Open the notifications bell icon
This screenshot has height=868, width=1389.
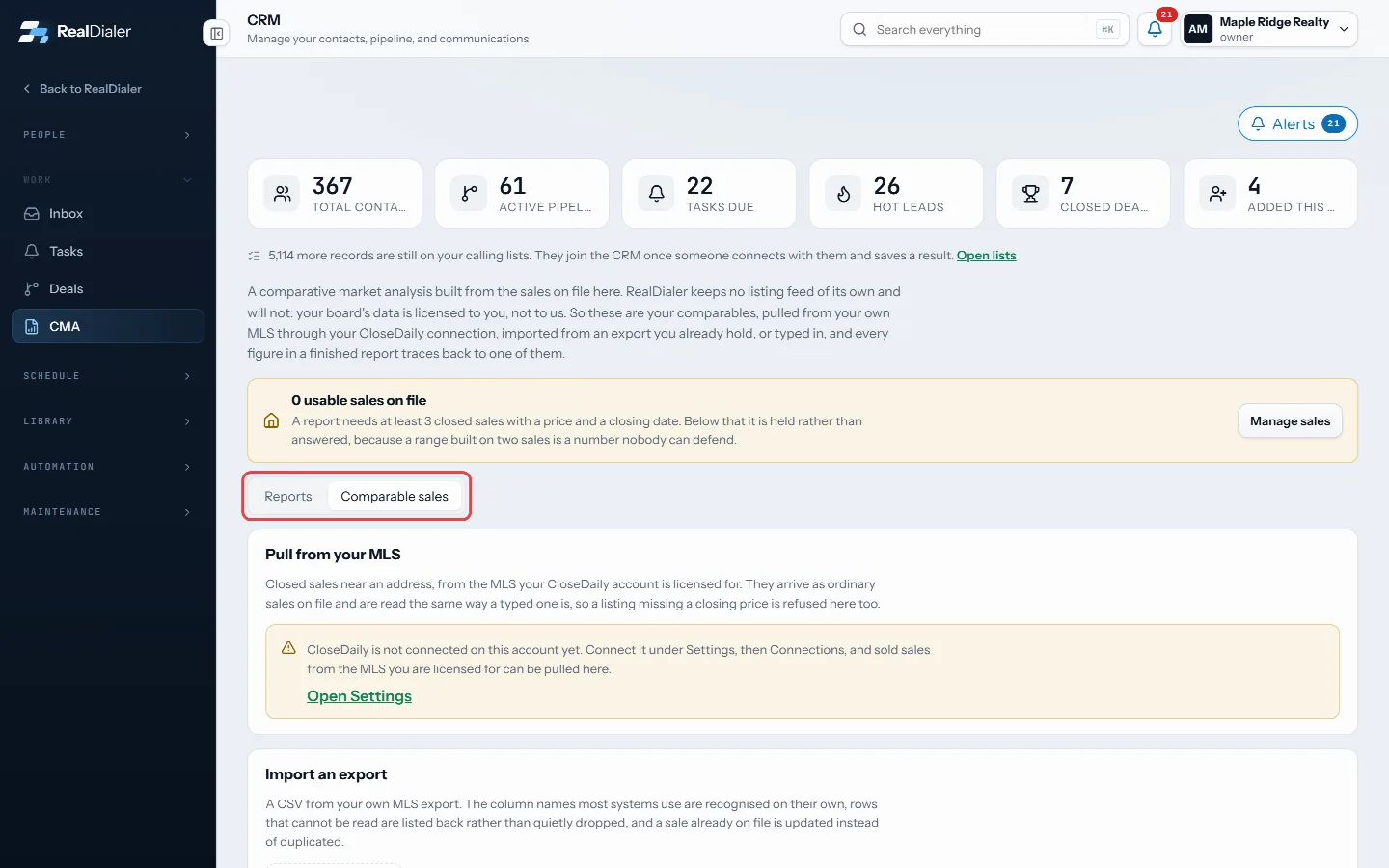coord(1155,29)
